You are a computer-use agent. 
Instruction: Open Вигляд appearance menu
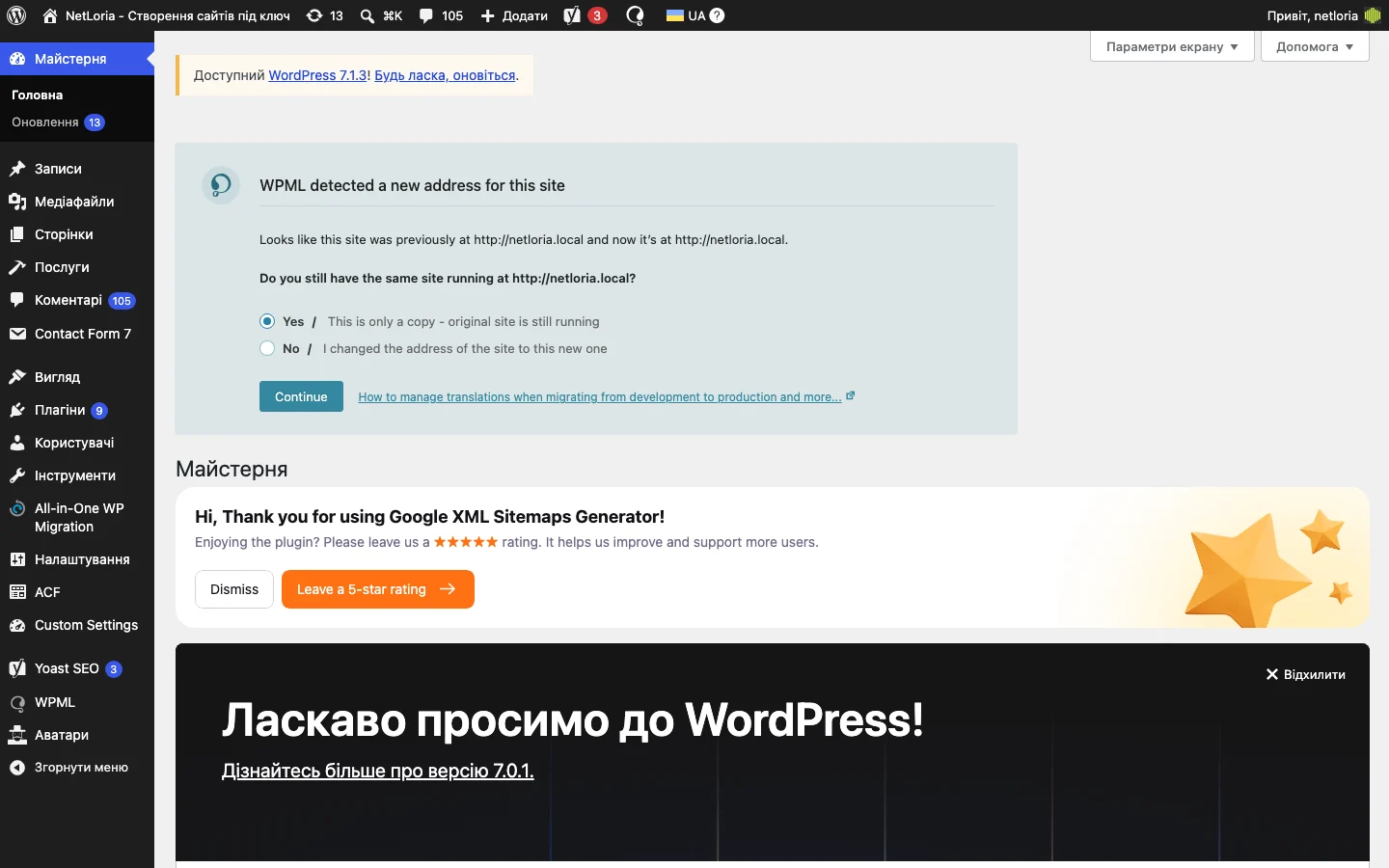pyautogui.click(x=77, y=377)
